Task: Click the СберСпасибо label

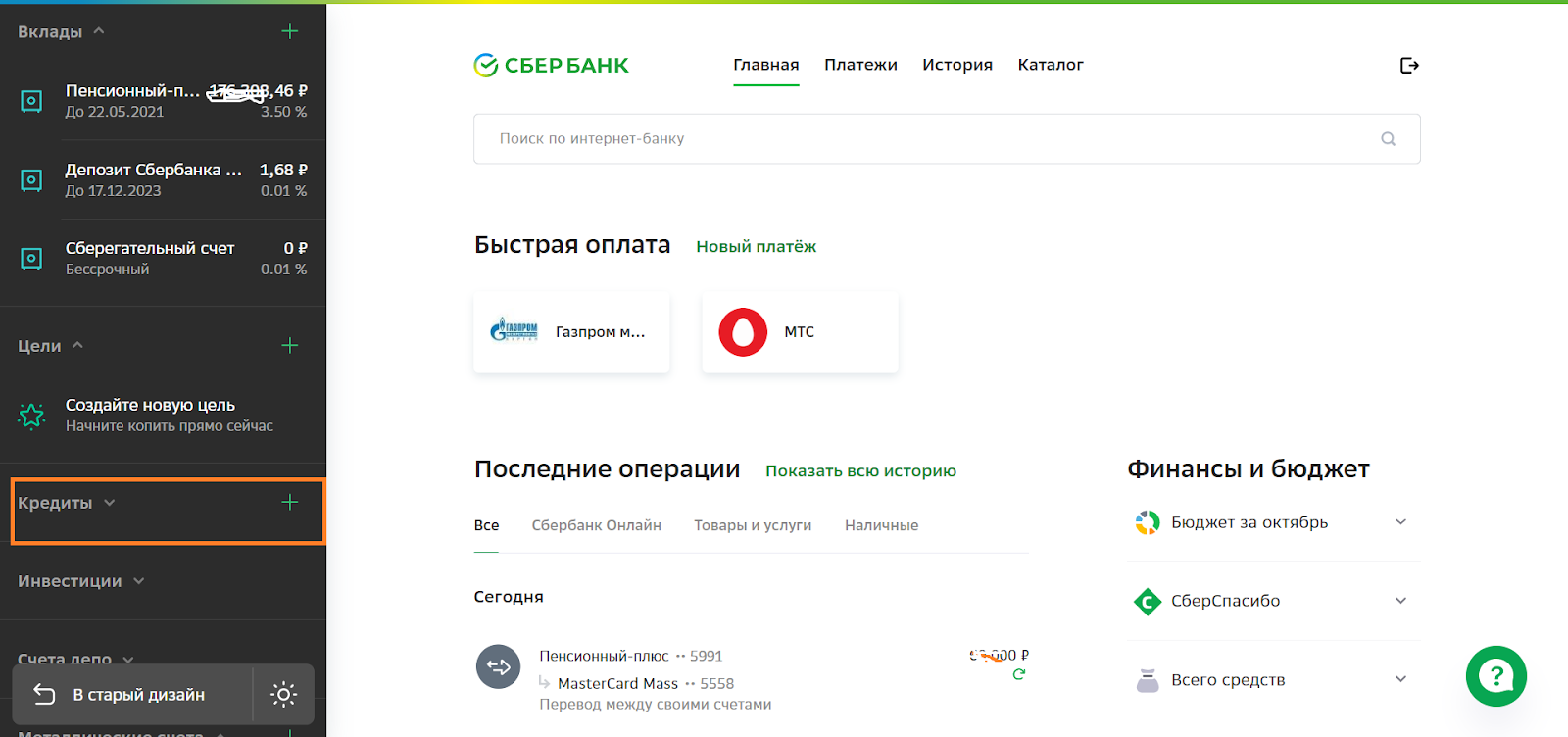Action: coord(1225,601)
